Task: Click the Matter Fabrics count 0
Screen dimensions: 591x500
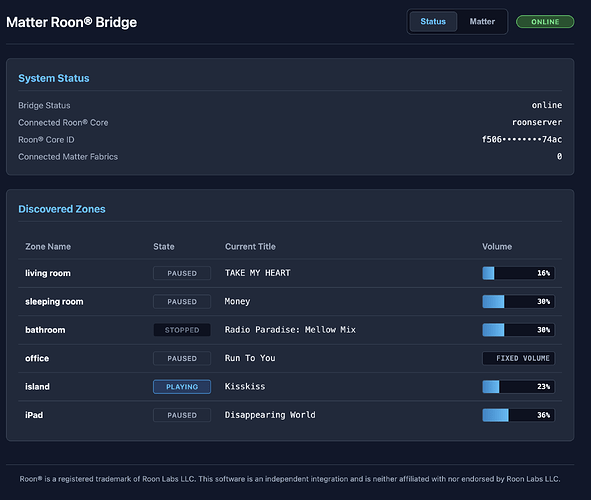Action: click(x=559, y=156)
